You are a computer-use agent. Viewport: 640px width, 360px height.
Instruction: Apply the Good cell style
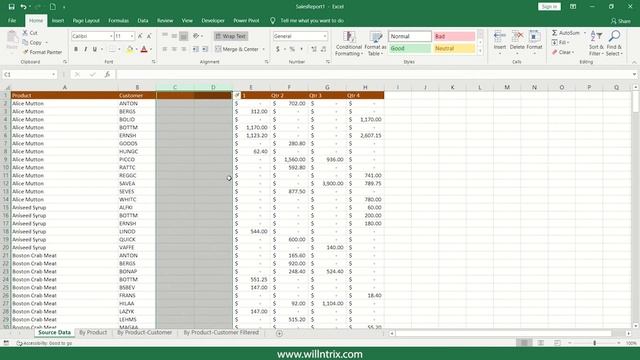coord(409,49)
